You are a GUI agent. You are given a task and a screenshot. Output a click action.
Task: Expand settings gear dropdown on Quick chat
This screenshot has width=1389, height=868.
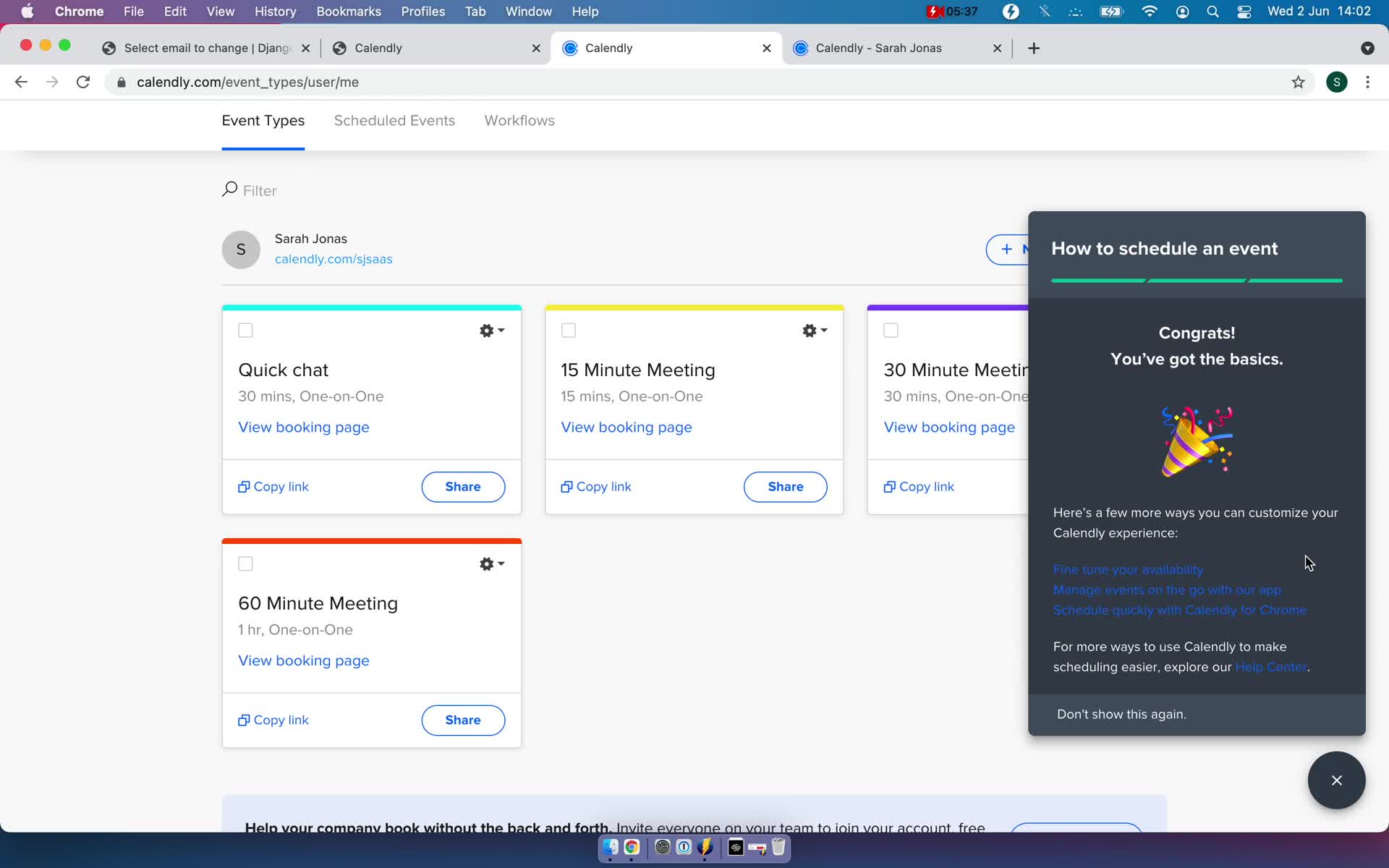pyautogui.click(x=492, y=330)
